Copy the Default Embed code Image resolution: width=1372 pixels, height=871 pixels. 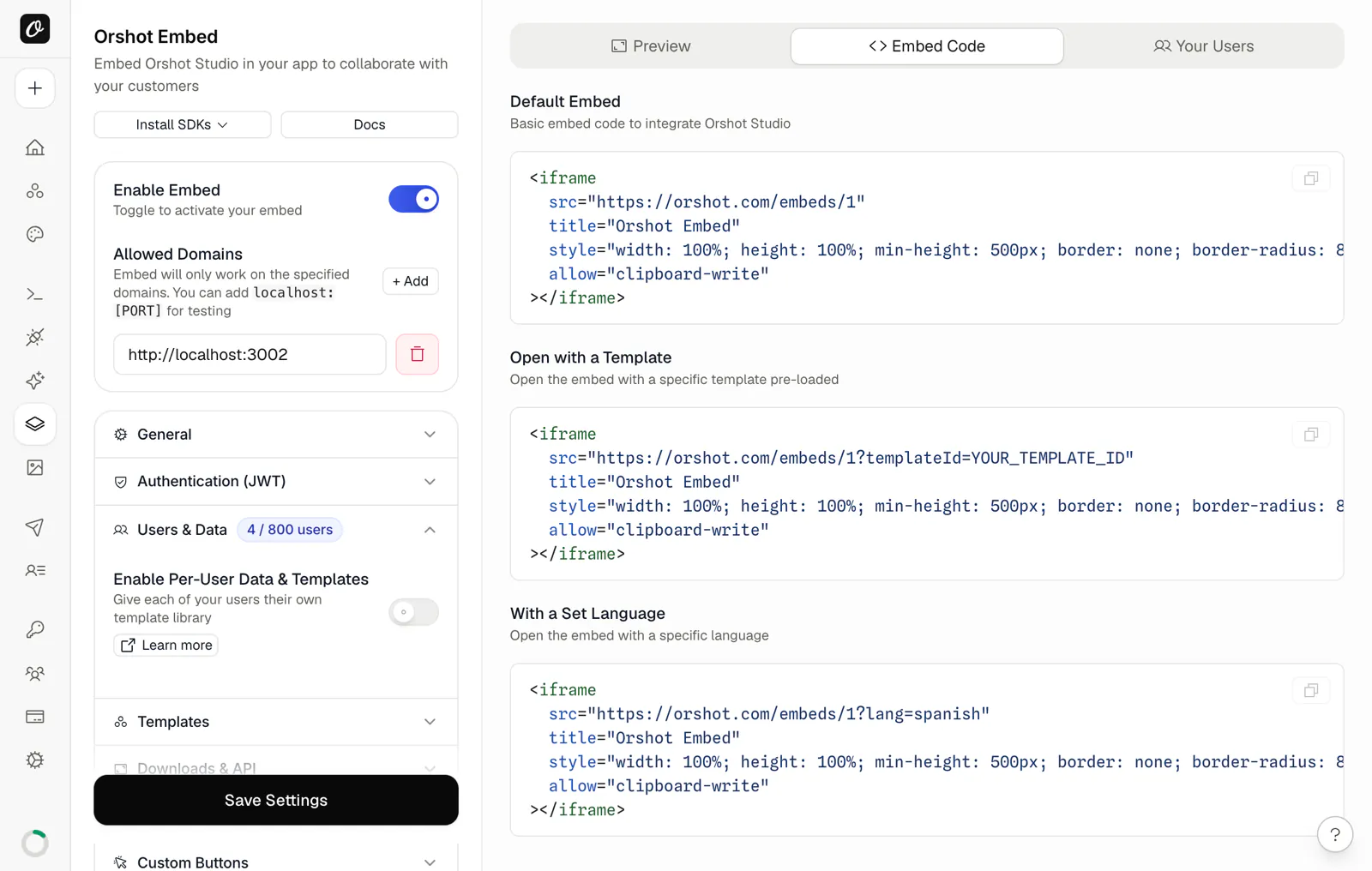tap(1310, 178)
